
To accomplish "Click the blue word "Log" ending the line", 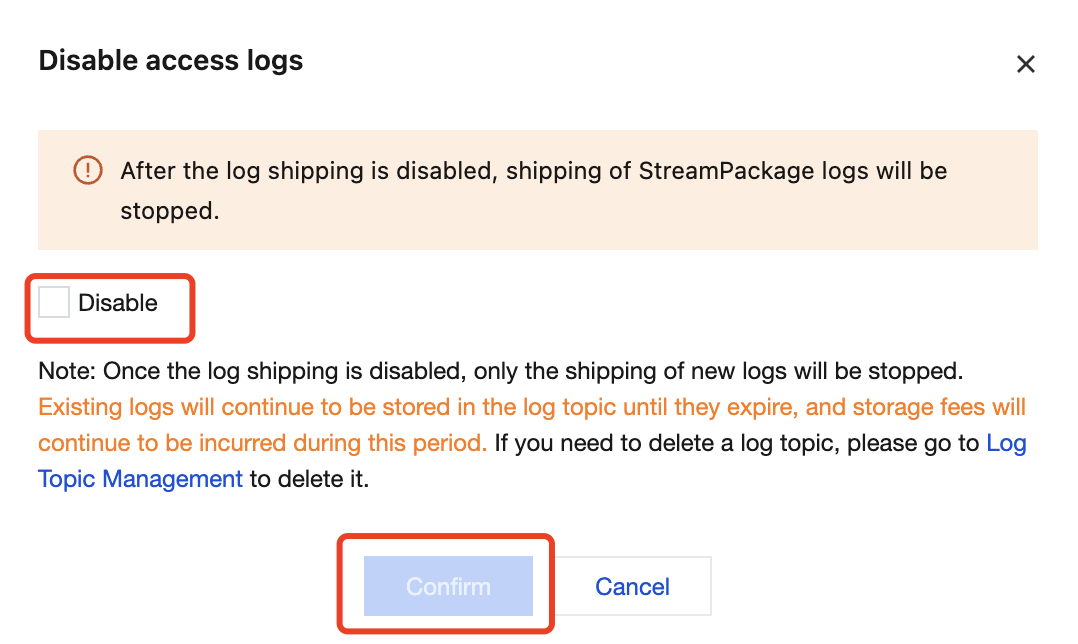I will pos(1006,444).
